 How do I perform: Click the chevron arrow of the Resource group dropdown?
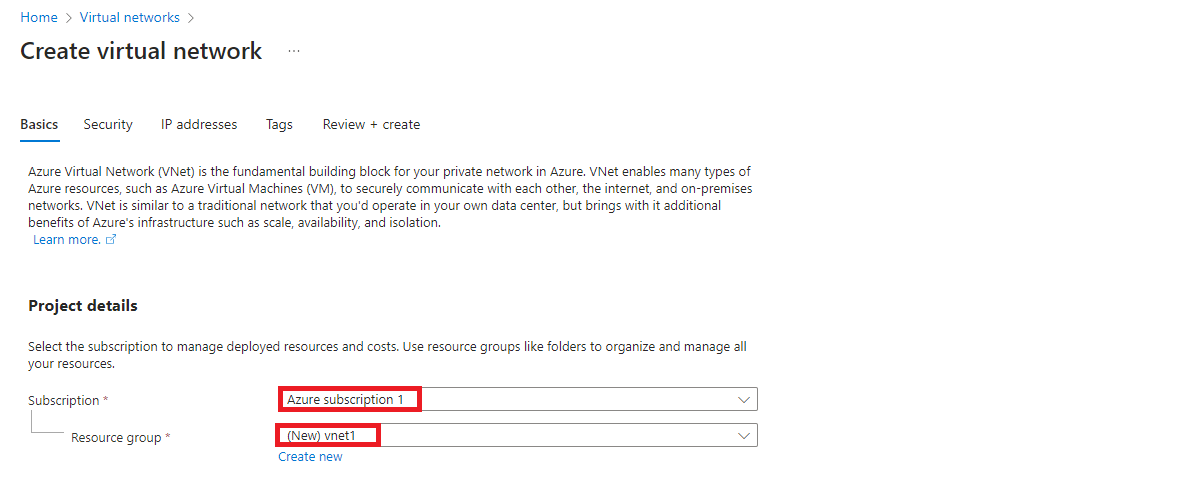click(x=743, y=436)
